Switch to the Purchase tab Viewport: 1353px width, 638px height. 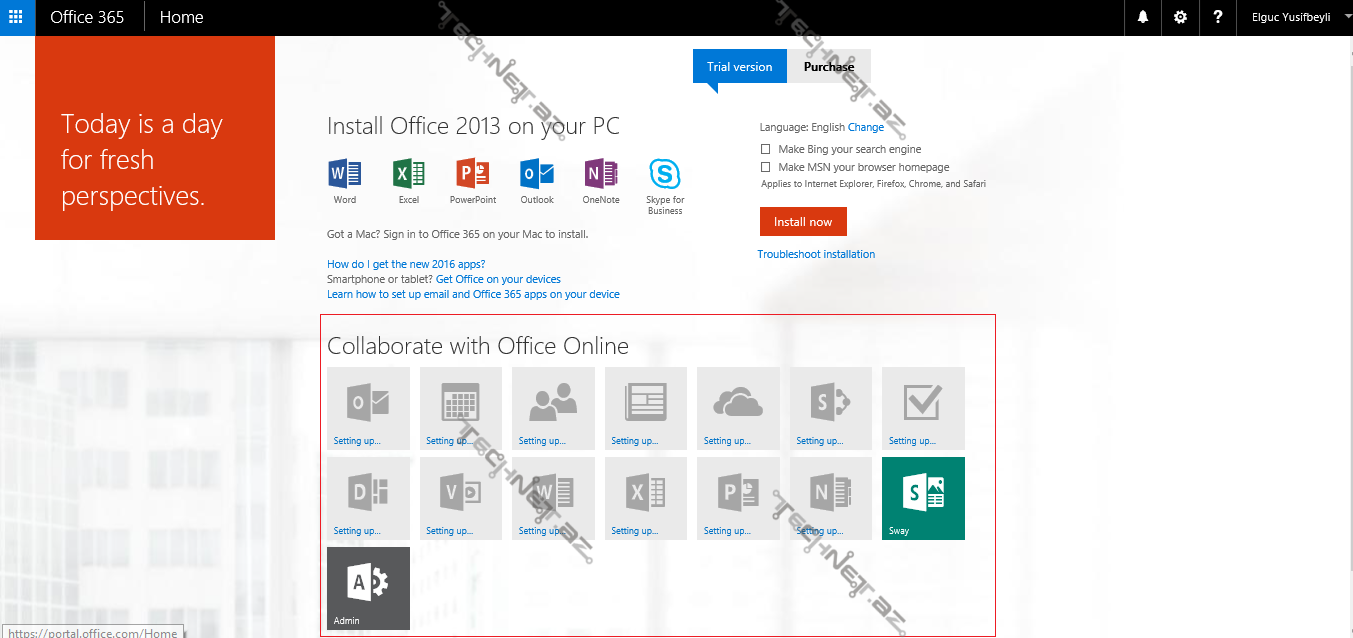click(x=828, y=66)
